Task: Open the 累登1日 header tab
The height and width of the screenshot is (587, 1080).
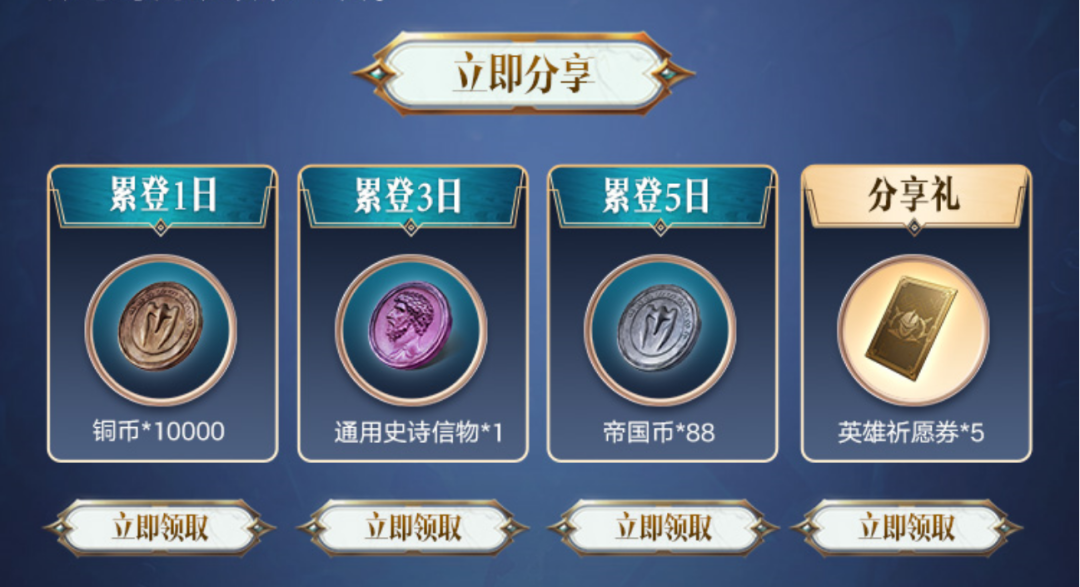Action: tap(163, 196)
